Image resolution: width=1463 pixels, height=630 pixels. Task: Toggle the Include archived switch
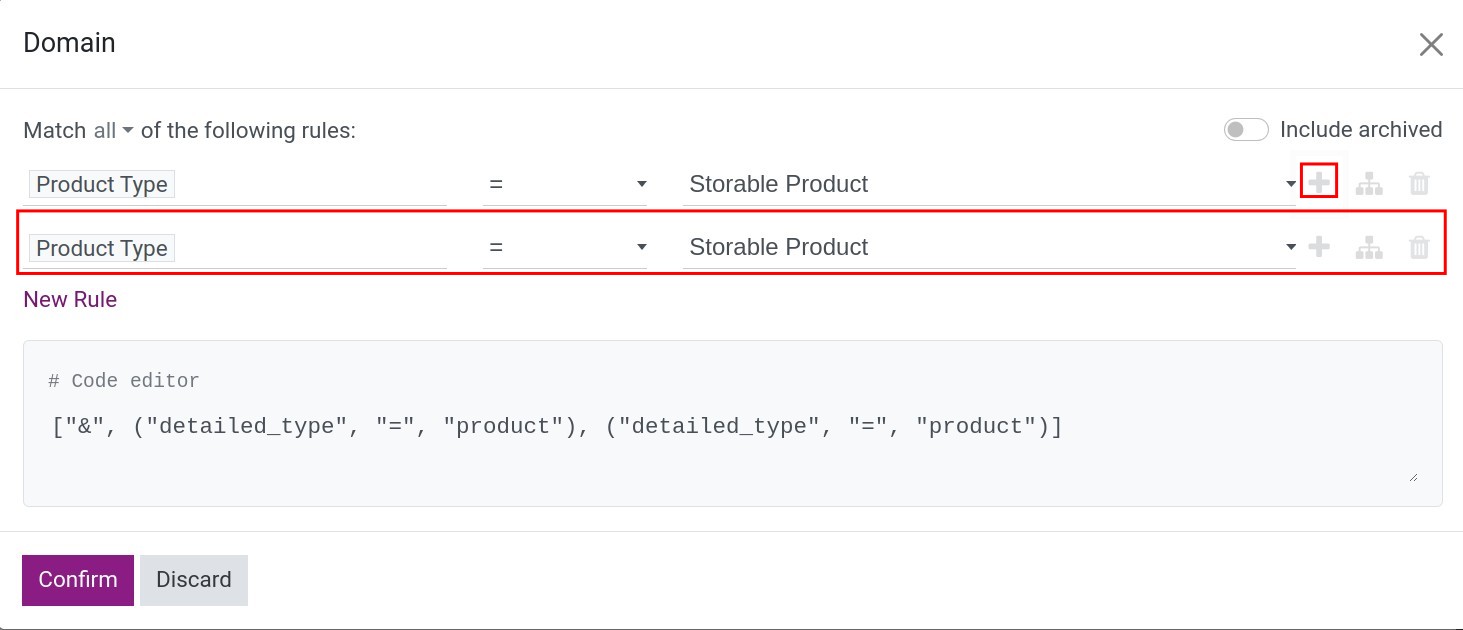pyautogui.click(x=1246, y=130)
